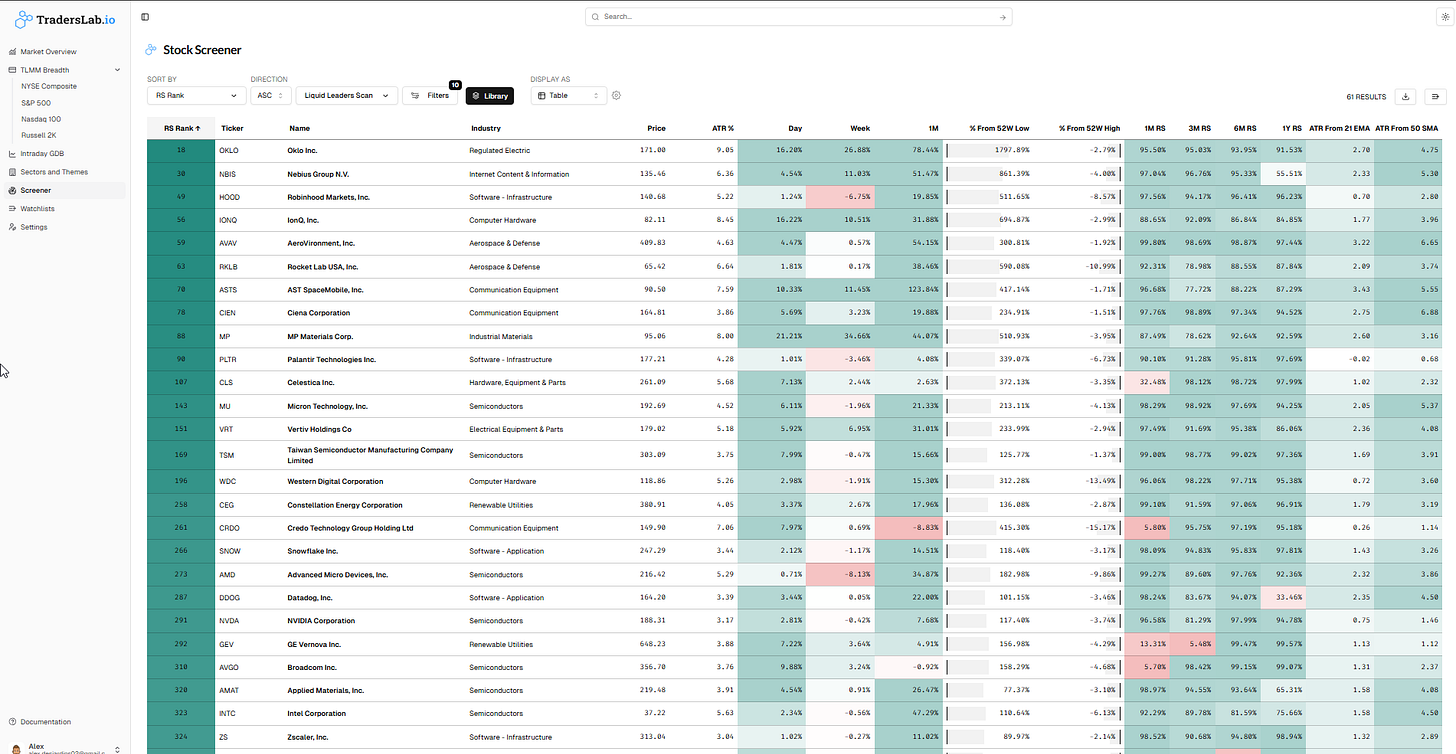Sort by the RS Rank column header
Image resolution: width=1456 pixels, height=754 pixels.
click(181, 128)
